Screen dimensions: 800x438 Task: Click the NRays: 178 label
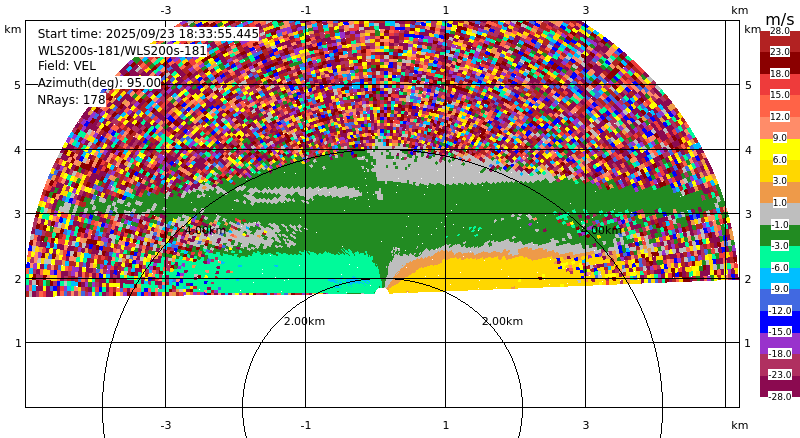click(x=71, y=100)
